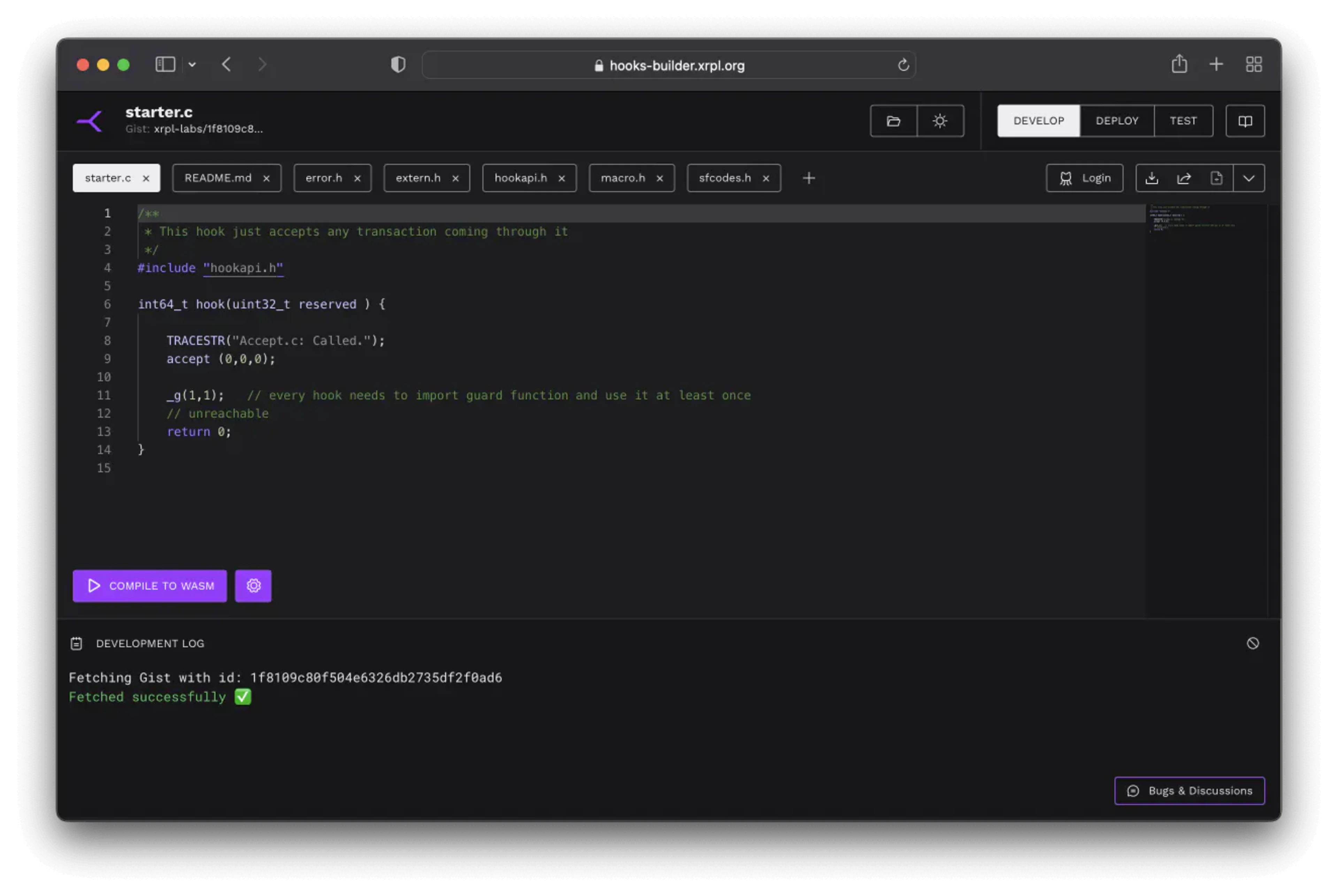Switch to the TEST view
Image resolution: width=1338 pixels, height=896 pixels.
point(1183,121)
